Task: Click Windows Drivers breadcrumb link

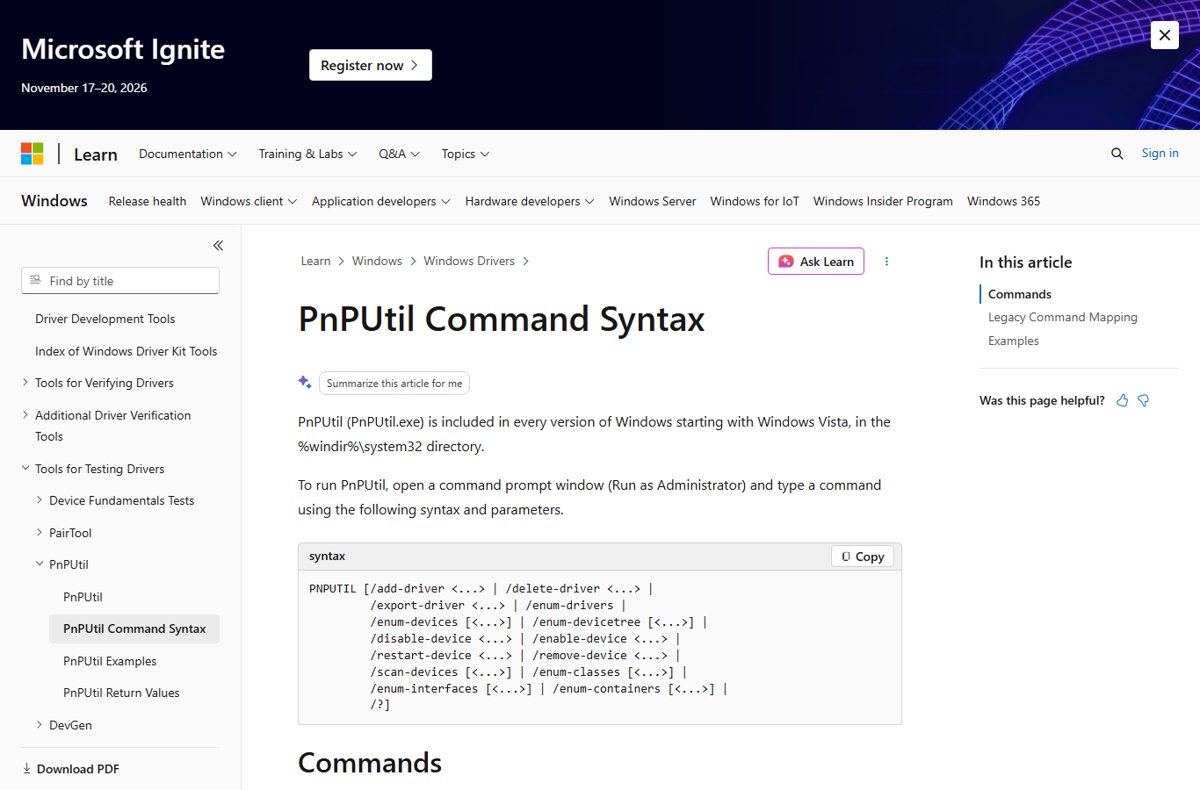Action: 469,261
